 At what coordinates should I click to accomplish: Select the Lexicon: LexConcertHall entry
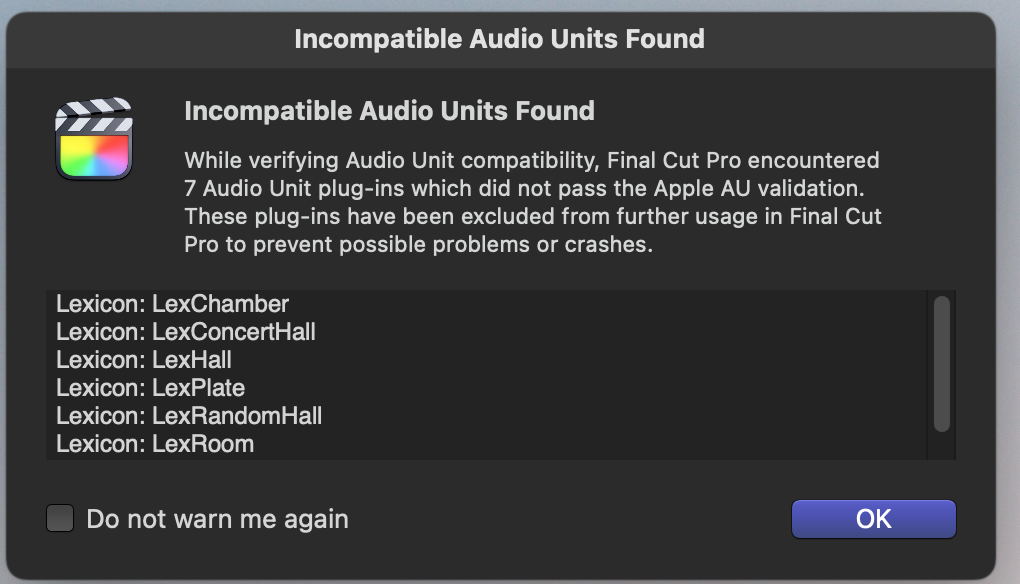185,331
